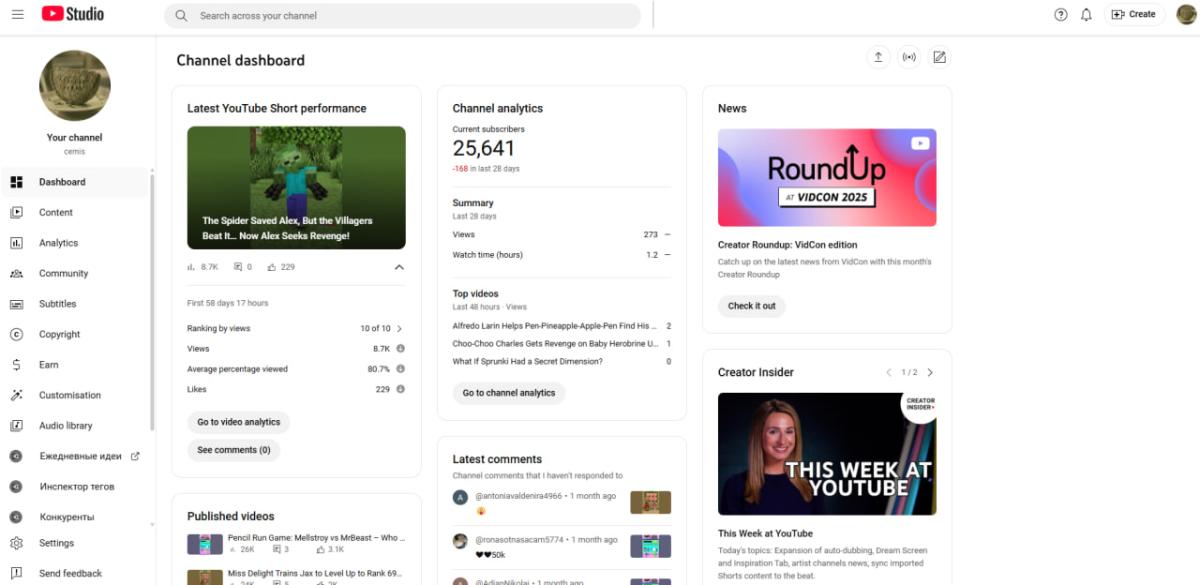
Task: Click the Customisation wand icon
Action: [16, 395]
